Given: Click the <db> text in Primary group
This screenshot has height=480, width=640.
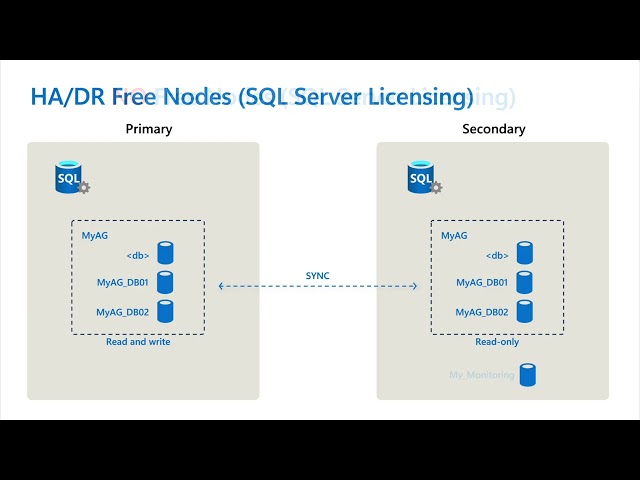Looking at the screenshot, I should pyautogui.click(x=138, y=256).
